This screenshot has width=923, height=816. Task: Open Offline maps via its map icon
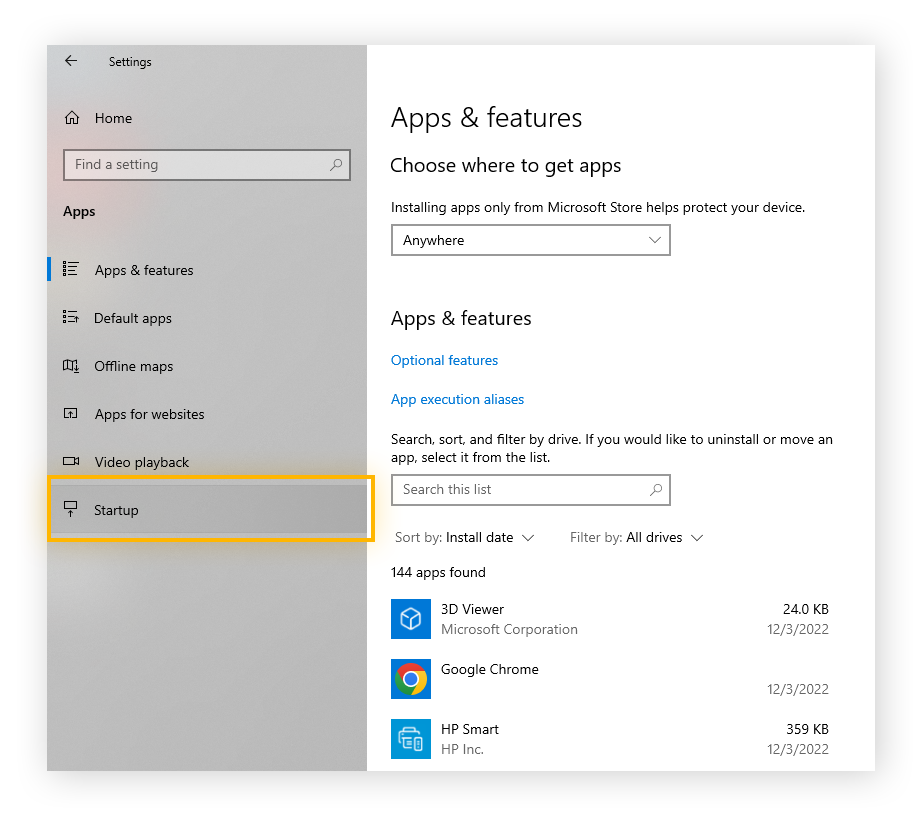pyautogui.click(x=70, y=365)
